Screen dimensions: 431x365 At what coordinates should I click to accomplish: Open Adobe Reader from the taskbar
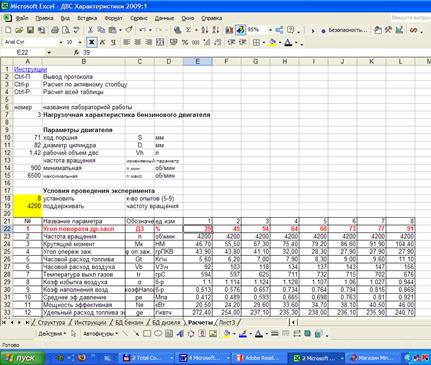point(258,358)
